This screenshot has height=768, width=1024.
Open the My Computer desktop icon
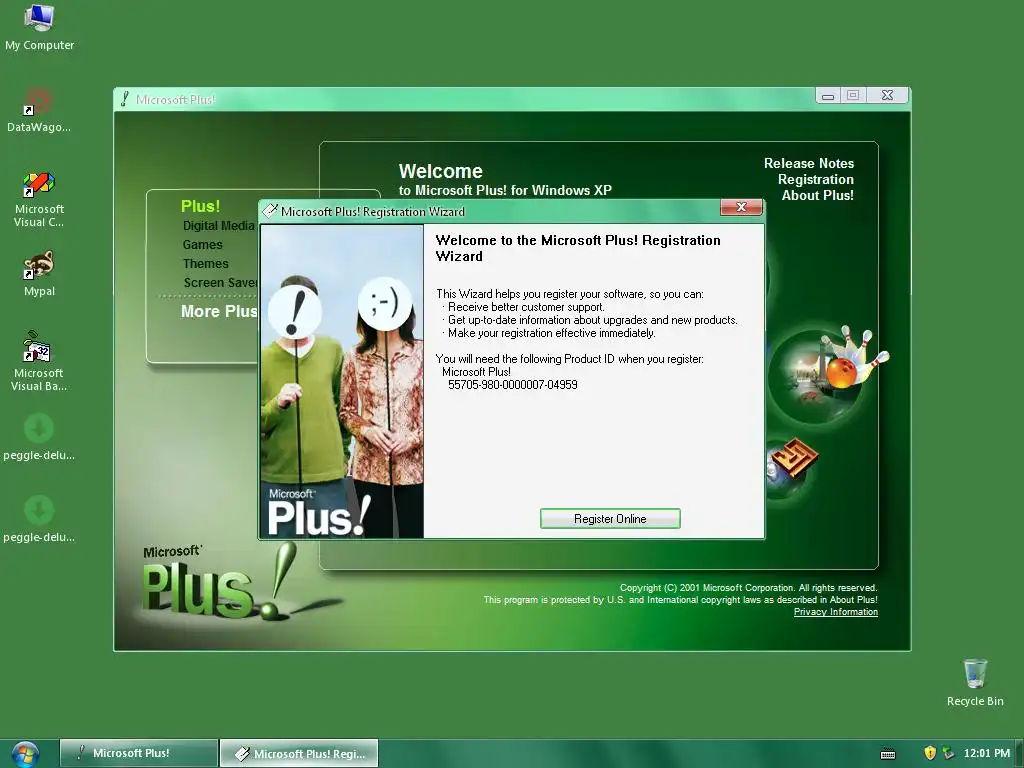click(39, 27)
